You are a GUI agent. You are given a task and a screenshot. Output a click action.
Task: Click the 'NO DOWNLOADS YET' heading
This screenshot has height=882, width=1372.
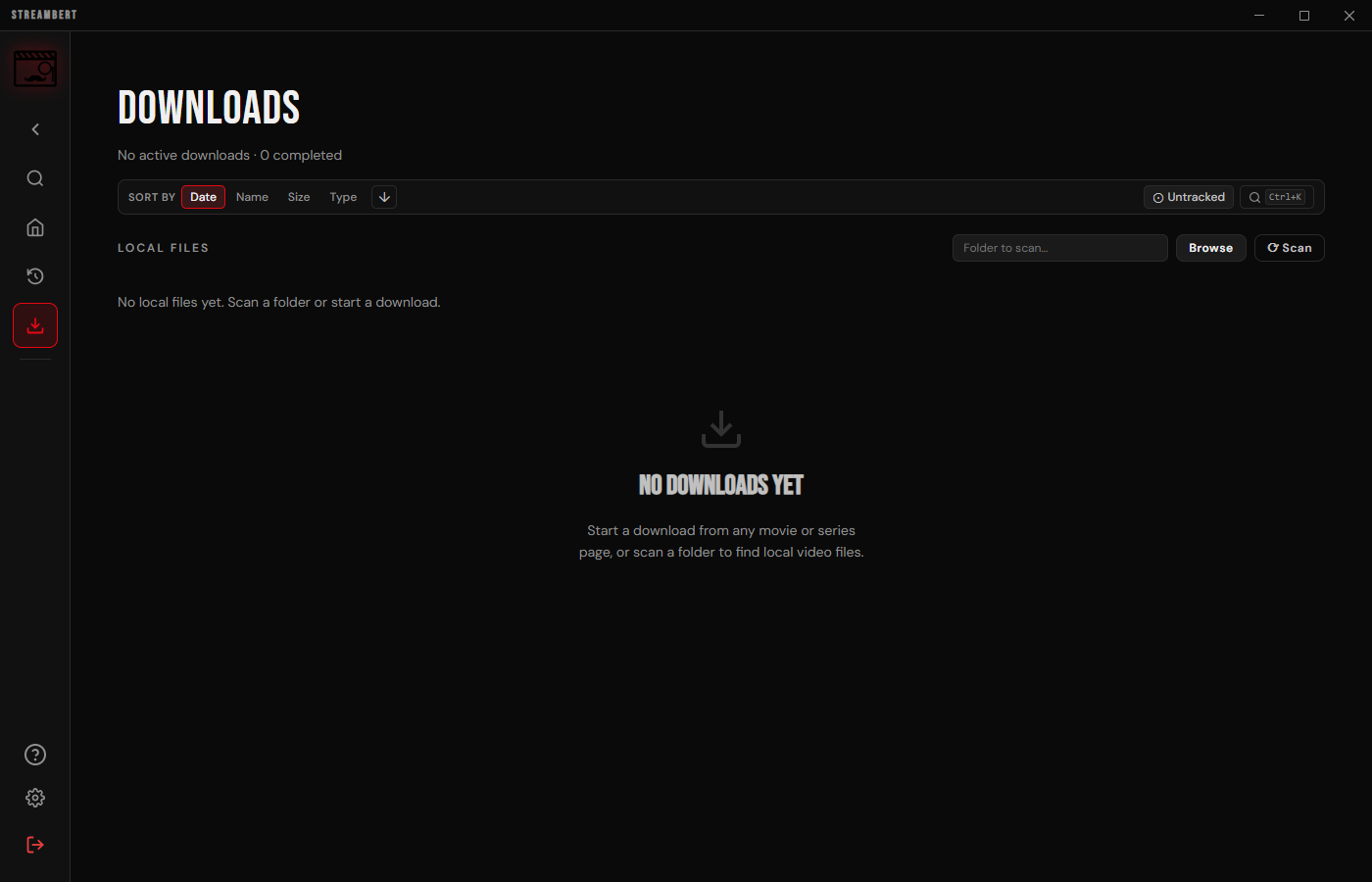(x=721, y=485)
